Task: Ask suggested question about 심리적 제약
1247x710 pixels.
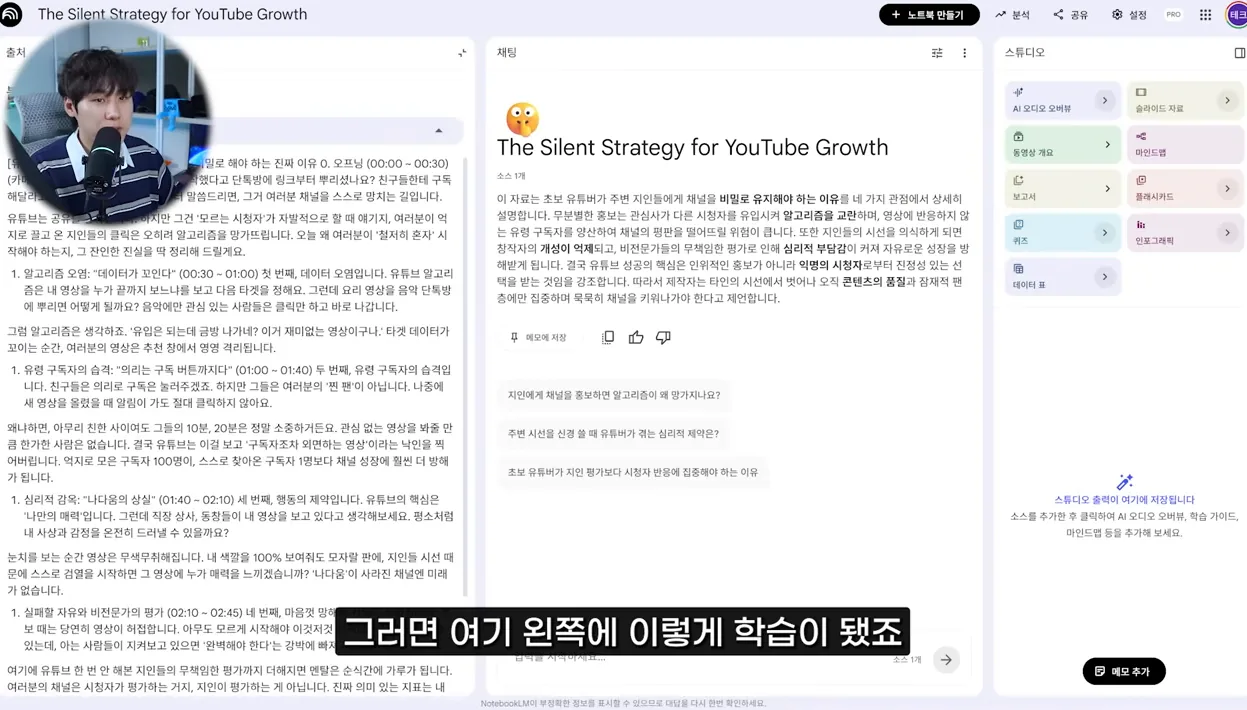Action: 613,434
